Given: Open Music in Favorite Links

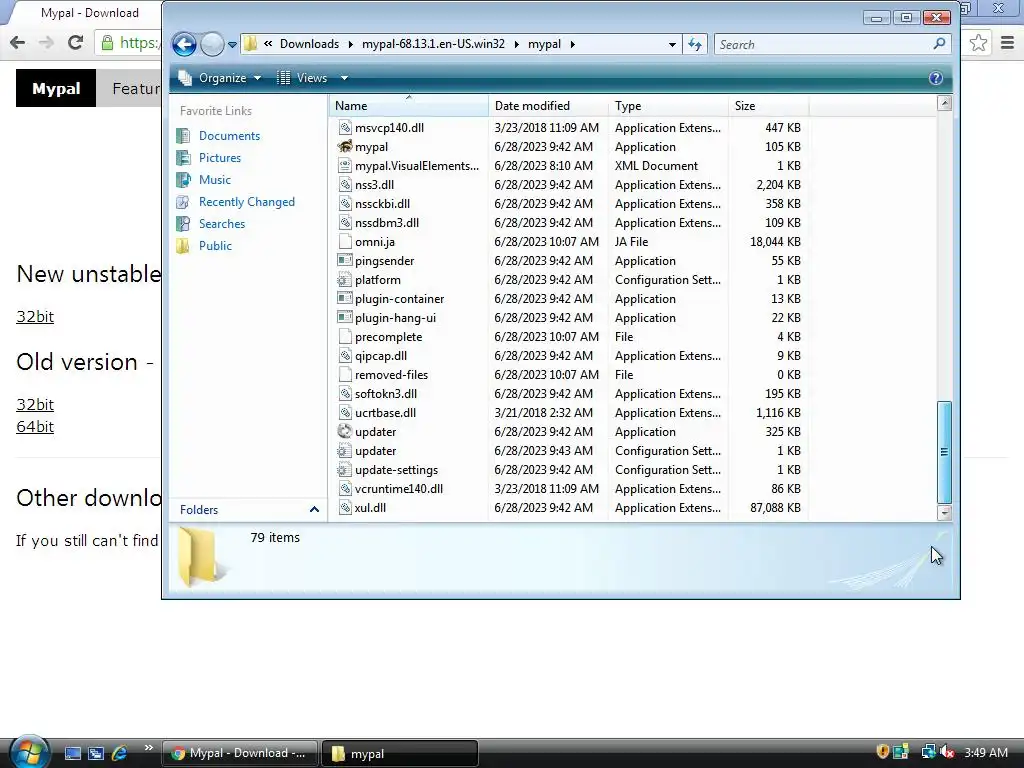Looking at the screenshot, I should (x=215, y=180).
